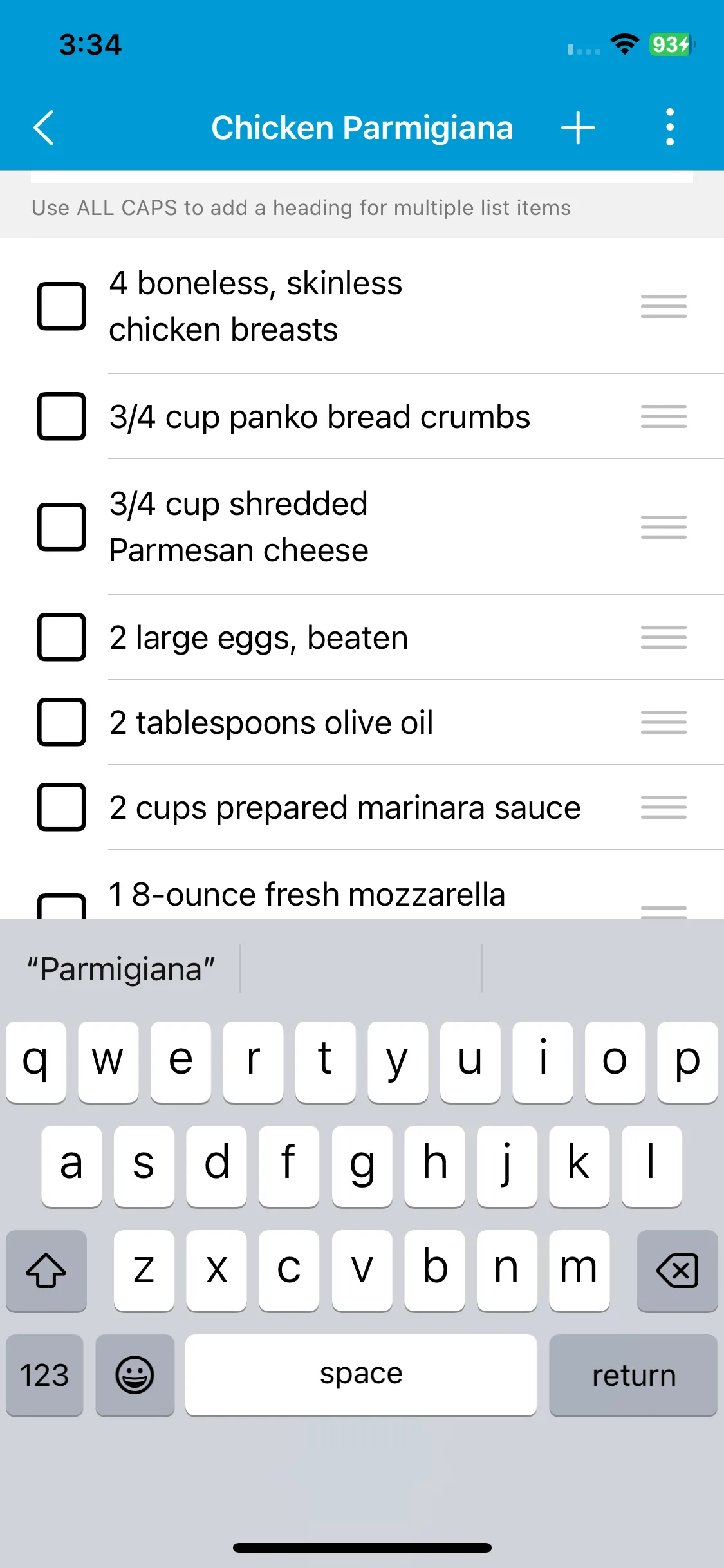Mark 2 tablespoons olive oil as done
Screen dimensions: 724x1568
click(x=62, y=722)
